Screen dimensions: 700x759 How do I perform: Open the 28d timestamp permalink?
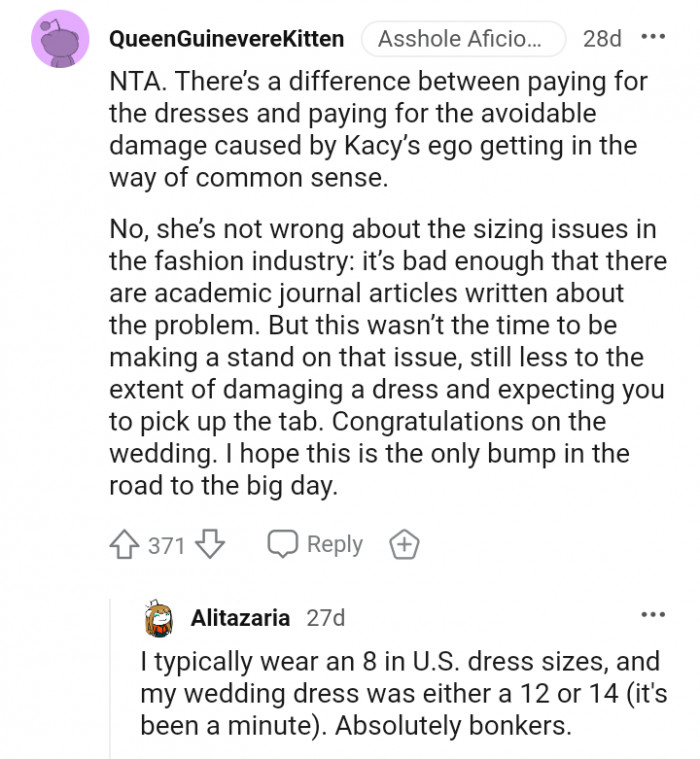[602, 39]
